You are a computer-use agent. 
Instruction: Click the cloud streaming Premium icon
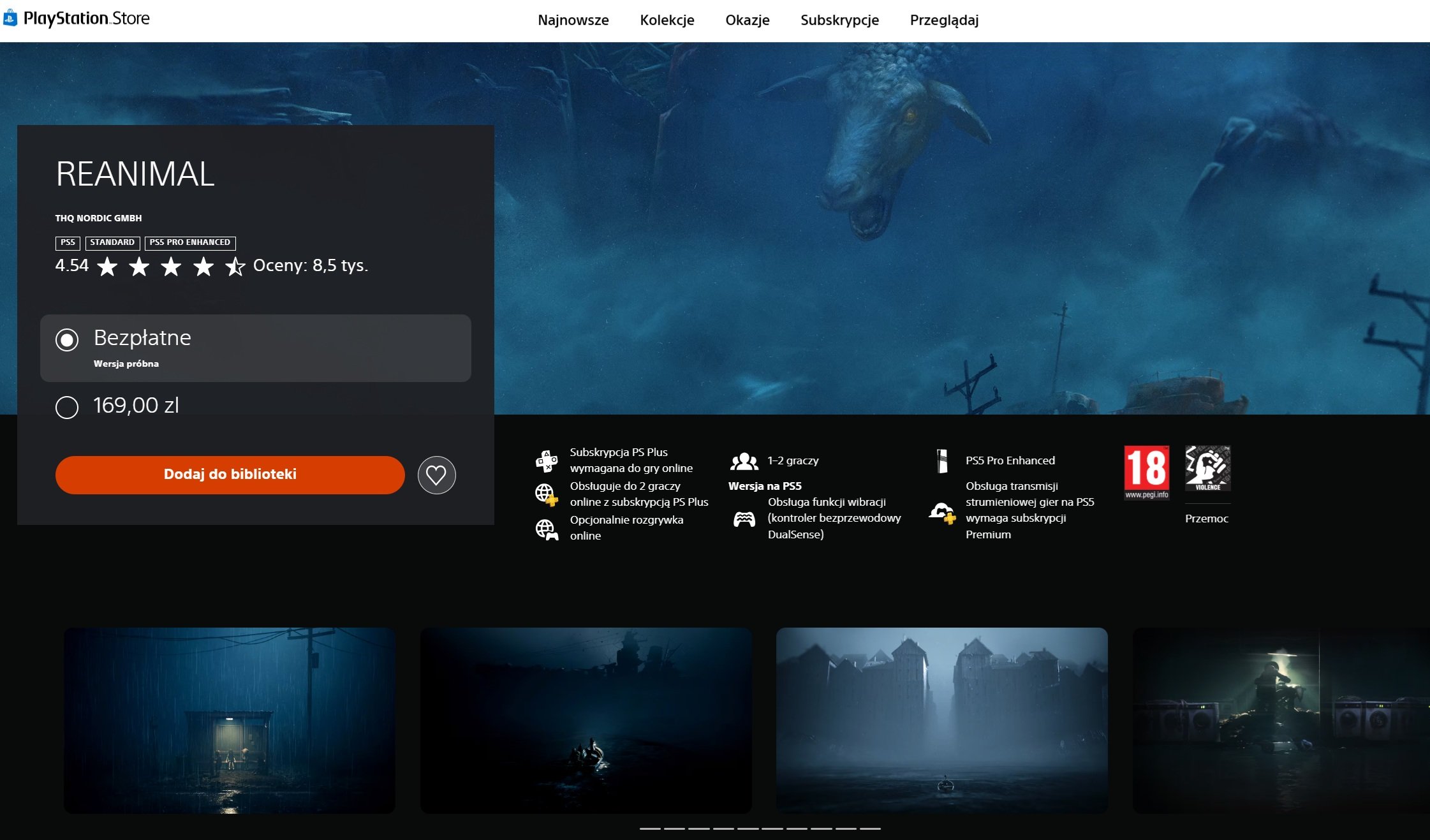click(941, 512)
